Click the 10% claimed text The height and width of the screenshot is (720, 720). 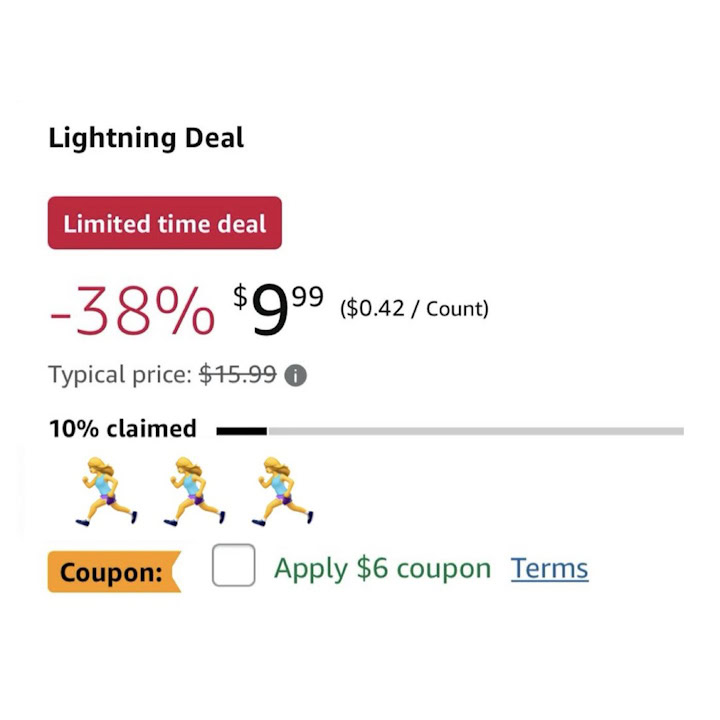click(122, 429)
